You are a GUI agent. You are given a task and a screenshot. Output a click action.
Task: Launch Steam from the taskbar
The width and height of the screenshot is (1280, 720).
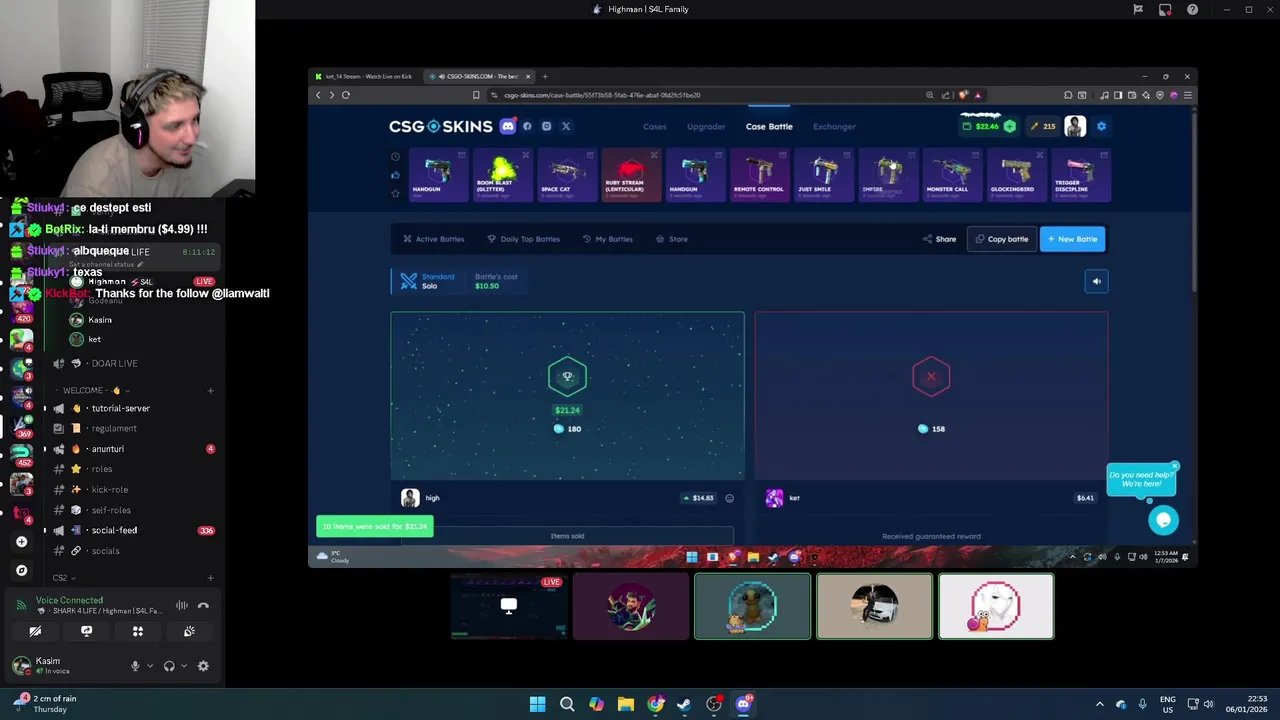click(x=684, y=704)
